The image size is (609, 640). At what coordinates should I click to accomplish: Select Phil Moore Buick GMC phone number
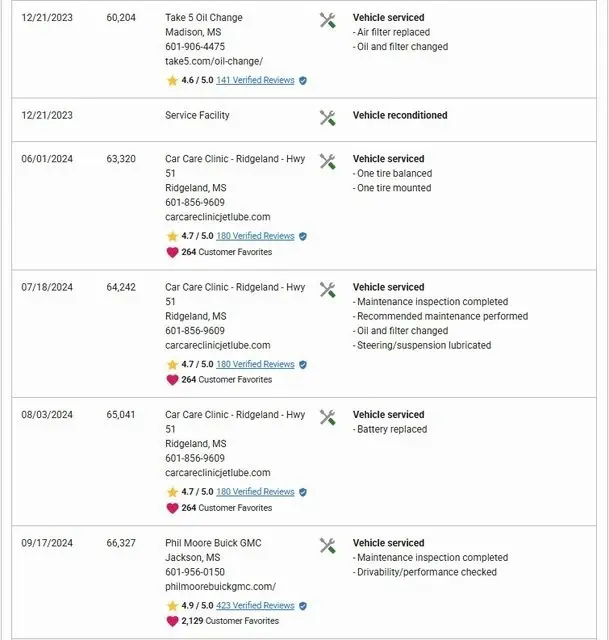pos(195,572)
